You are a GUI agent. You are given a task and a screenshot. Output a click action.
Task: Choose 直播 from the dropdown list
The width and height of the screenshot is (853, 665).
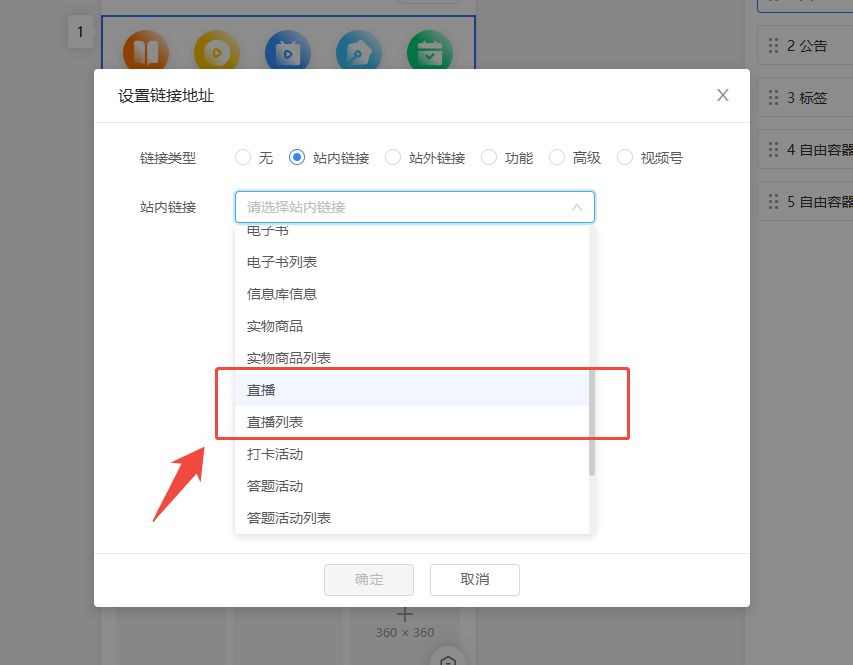[x=262, y=390]
